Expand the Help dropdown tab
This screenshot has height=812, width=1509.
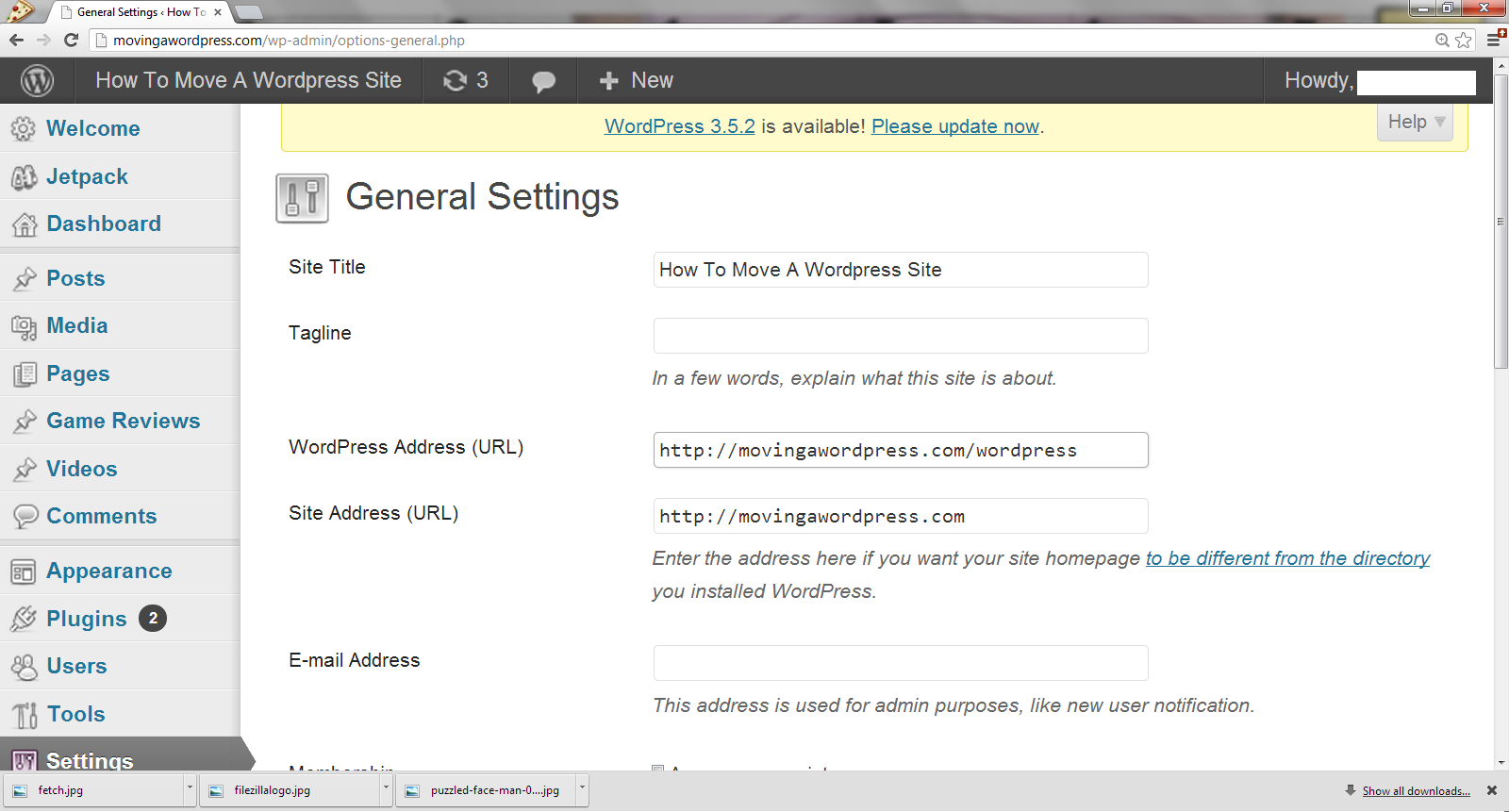point(1415,123)
